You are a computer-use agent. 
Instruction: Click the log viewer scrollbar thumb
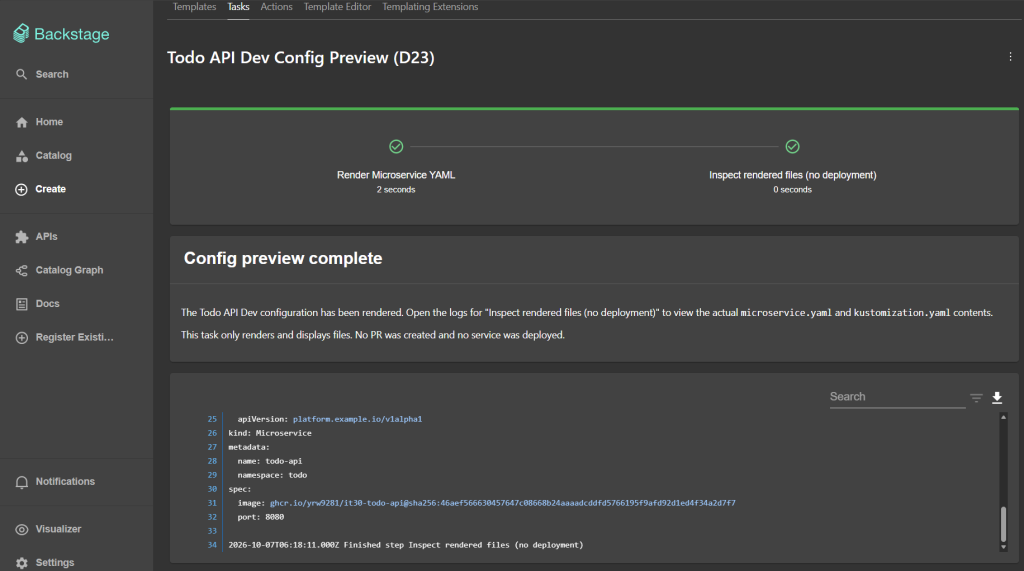[x=1004, y=524]
